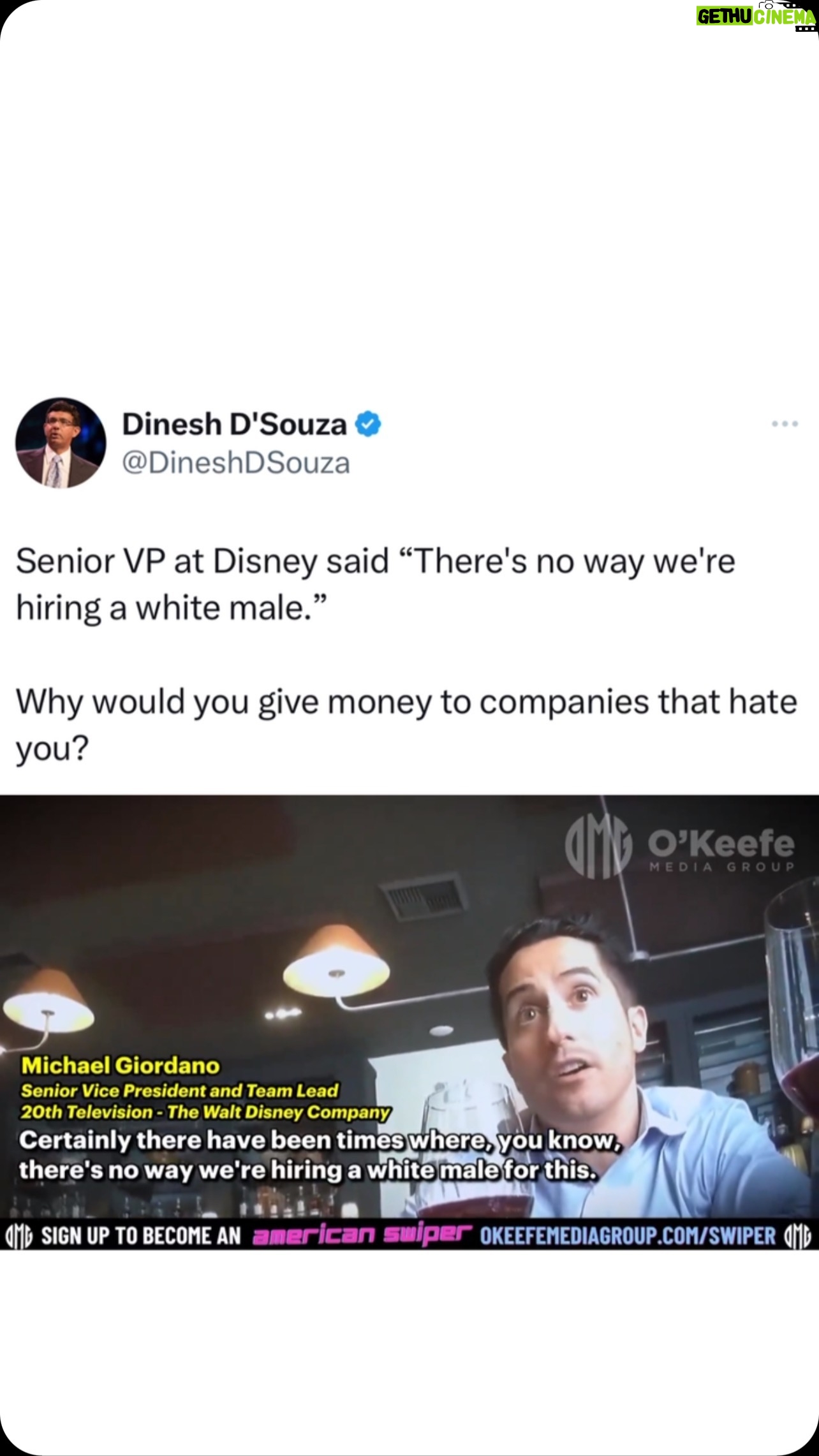Click the Senior Vice President title caption
Viewport: 819px width, 1456px height.
179,1091
